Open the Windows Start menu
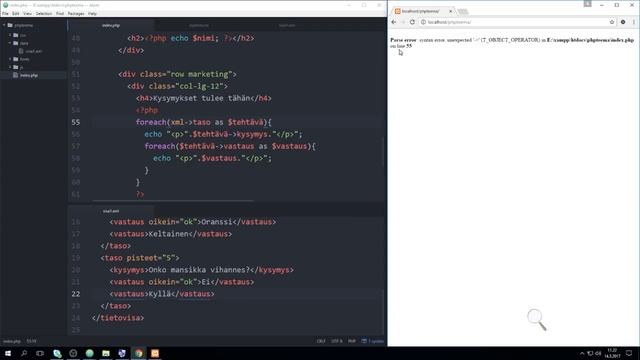Viewport: 640px width, 360px height. click(8, 353)
